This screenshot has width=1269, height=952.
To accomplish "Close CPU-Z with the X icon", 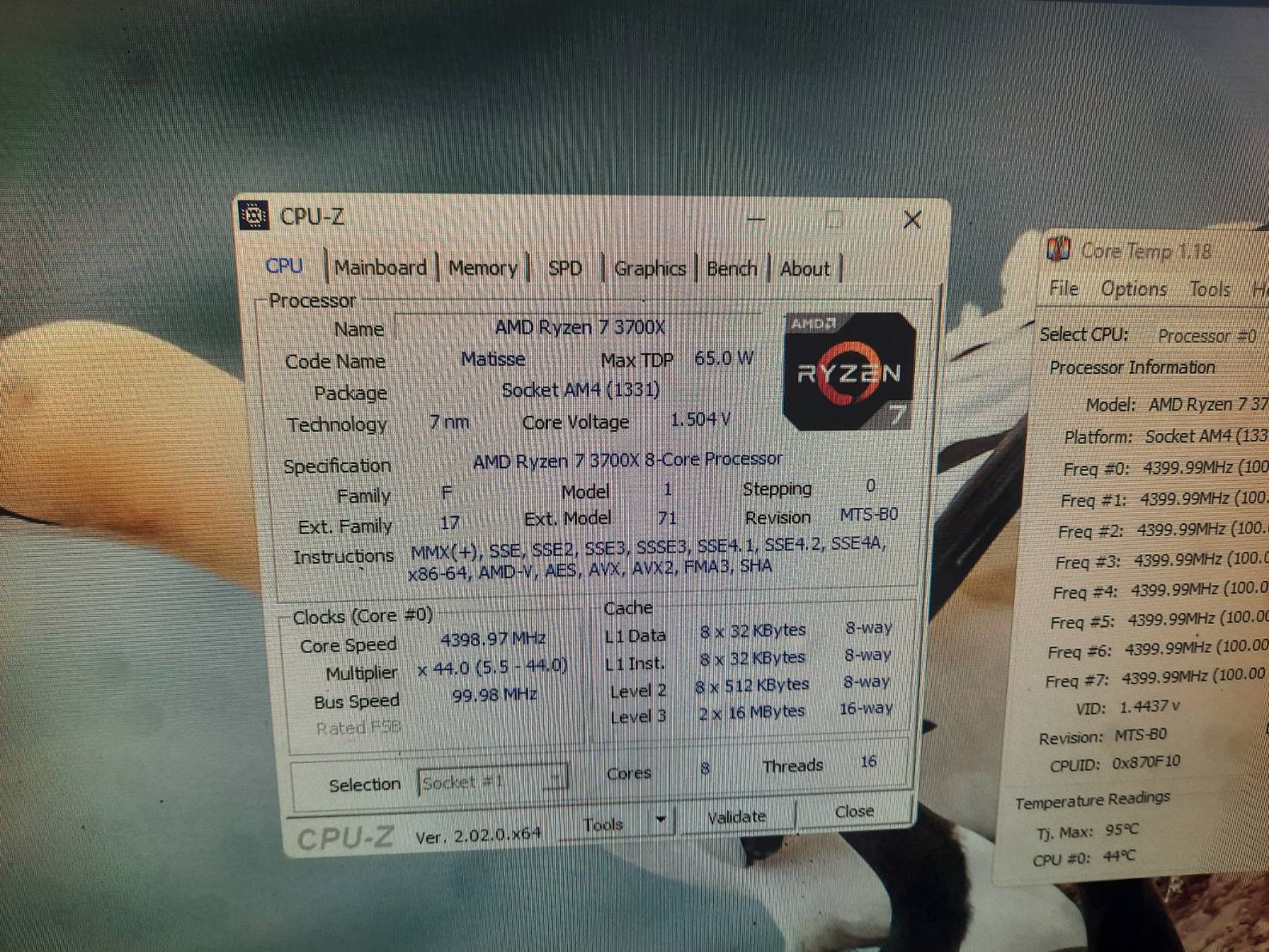I will [x=912, y=221].
